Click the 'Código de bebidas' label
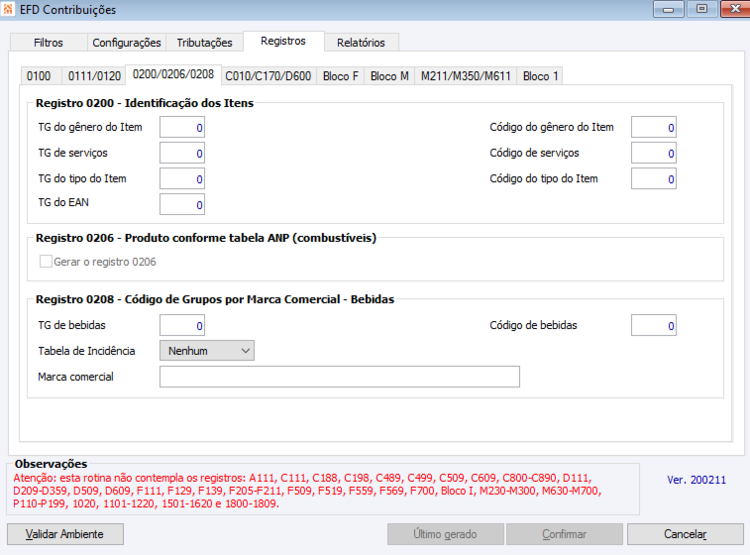Viewport: 750px width, 555px height. pos(533,325)
